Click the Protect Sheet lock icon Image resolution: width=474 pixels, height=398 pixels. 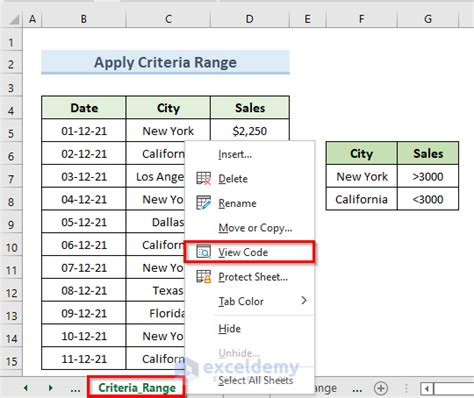203,277
